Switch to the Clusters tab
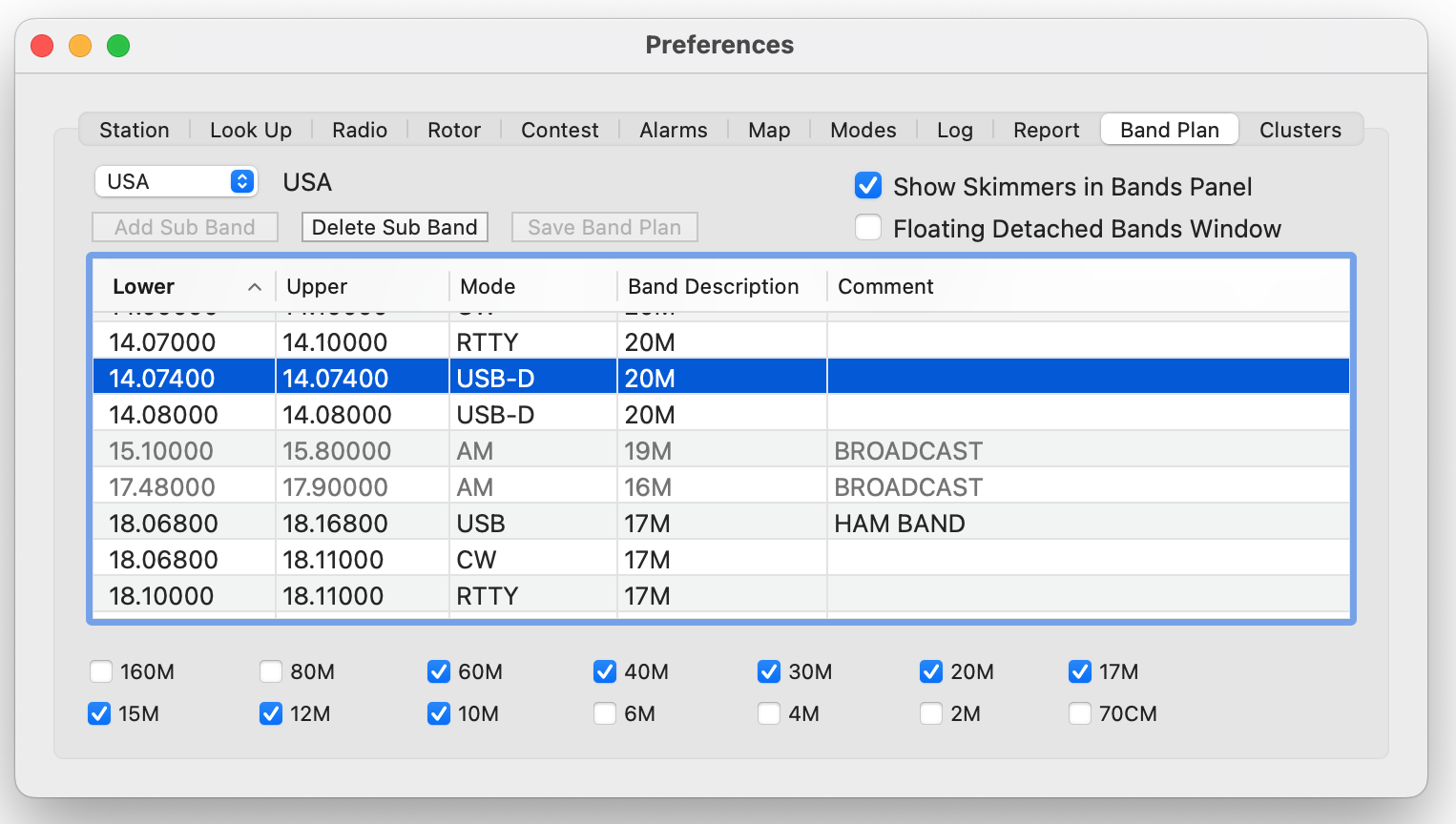The image size is (1456, 824). coord(1300,130)
